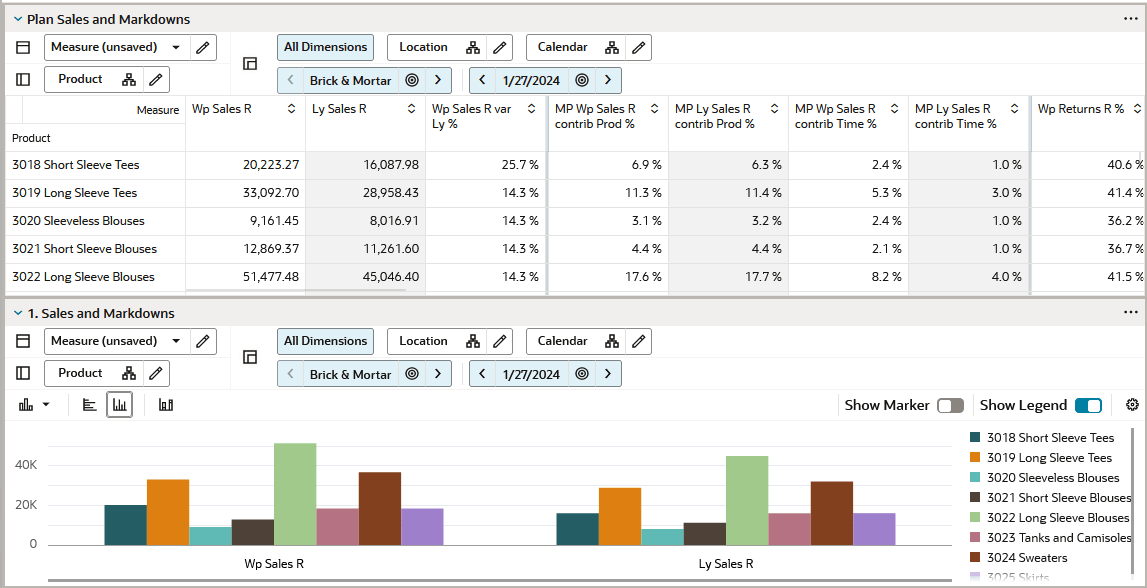Click the All Dimensions button in top tile
Image resolution: width=1147 pixels, height=588 pixels.
pyautogui.click(x=325, y=47)
